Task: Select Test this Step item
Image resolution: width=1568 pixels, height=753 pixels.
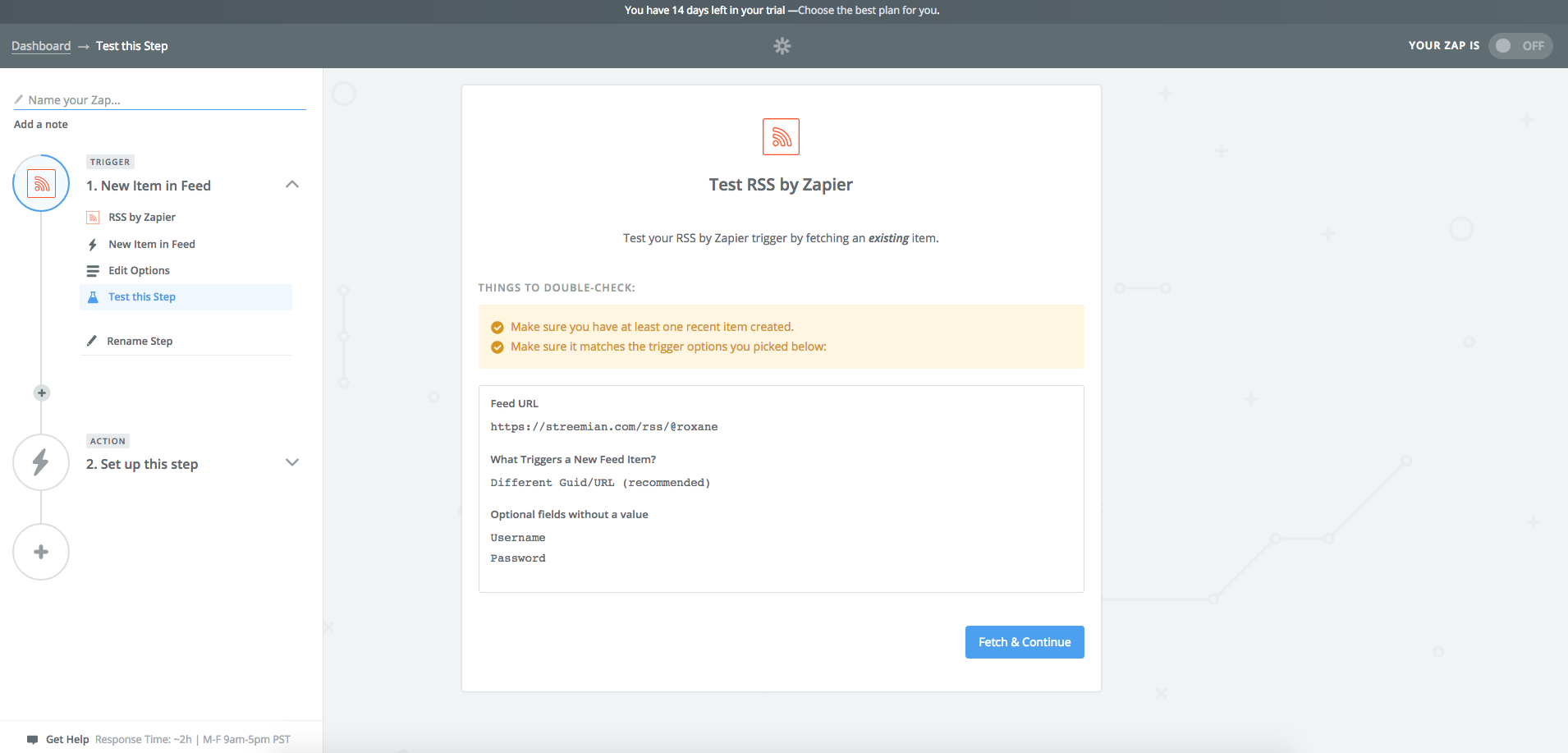Action: click(186, 297)
